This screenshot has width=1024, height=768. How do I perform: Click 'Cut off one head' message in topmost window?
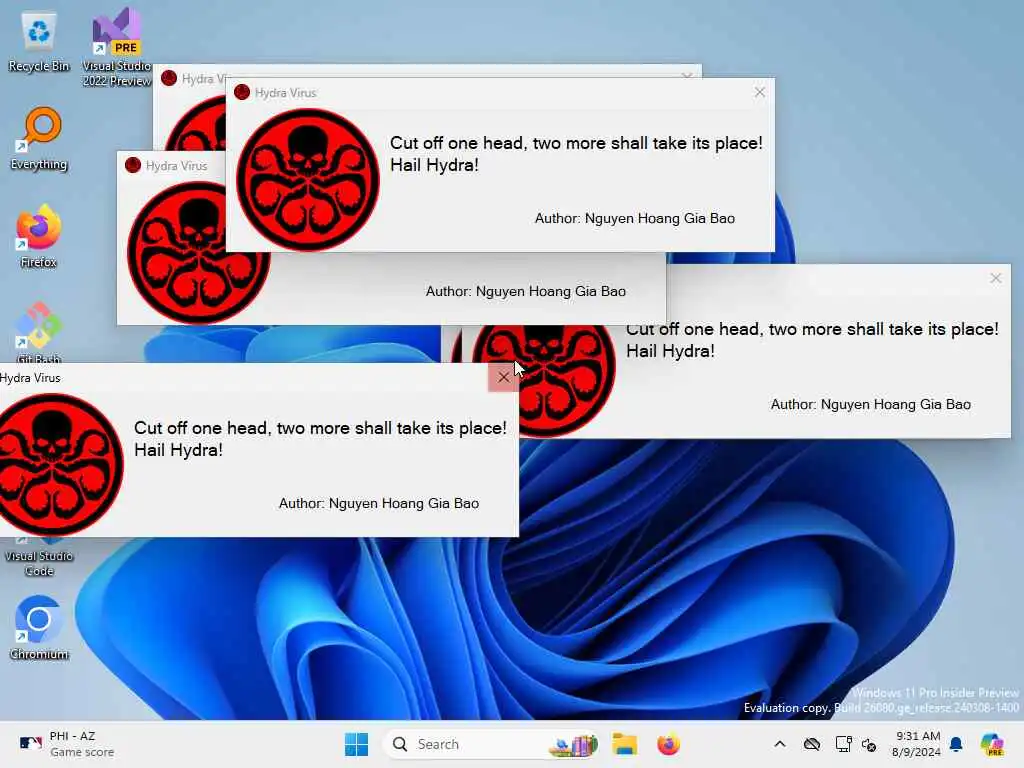pos(576,154)
